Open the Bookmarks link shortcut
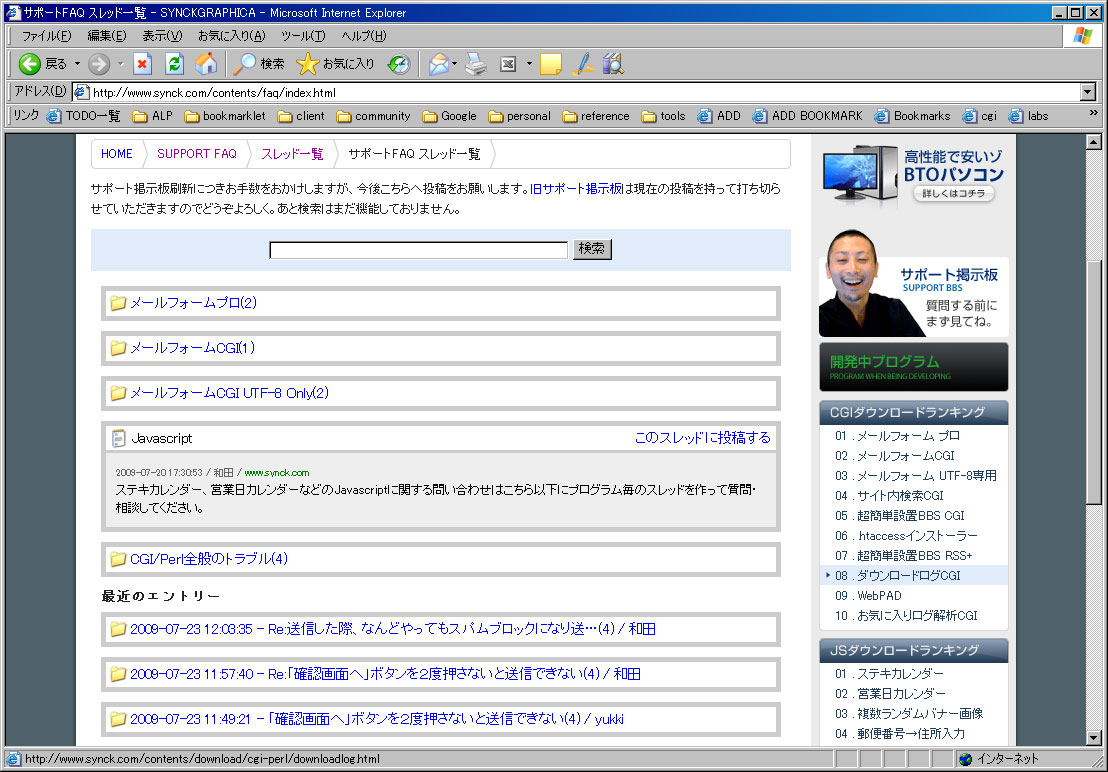The height and width of the screenshot is (772, 1108). click(912, 116)
